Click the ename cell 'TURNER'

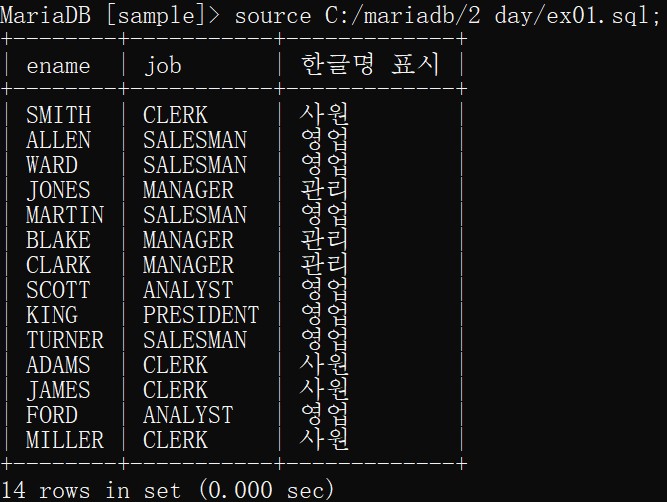click(65, 340)
